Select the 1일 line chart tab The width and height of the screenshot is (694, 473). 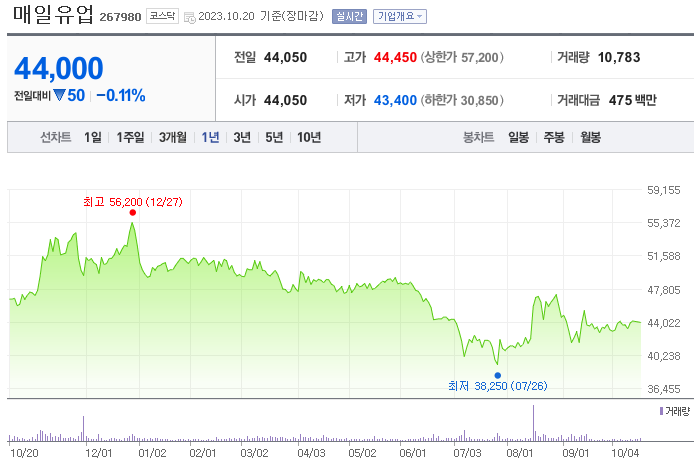pos(93,138)
